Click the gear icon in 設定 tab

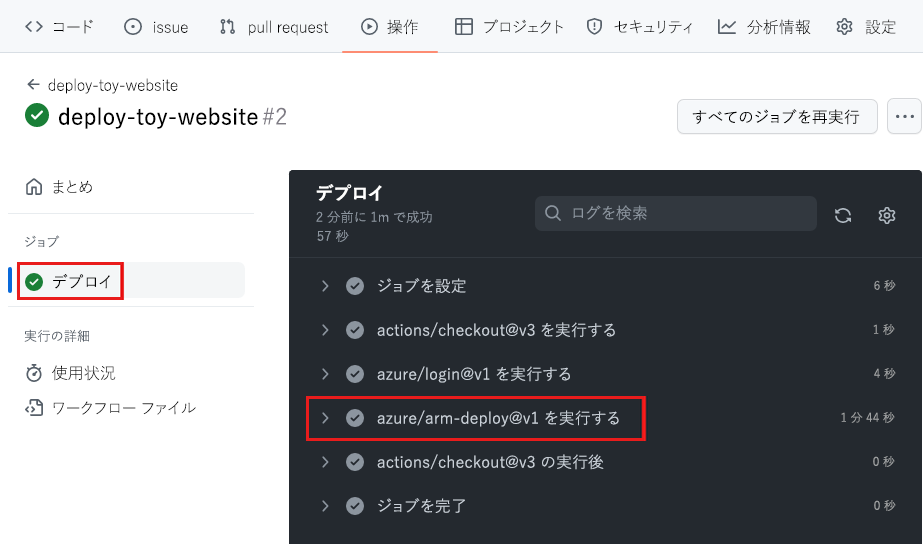pos(845,26)
